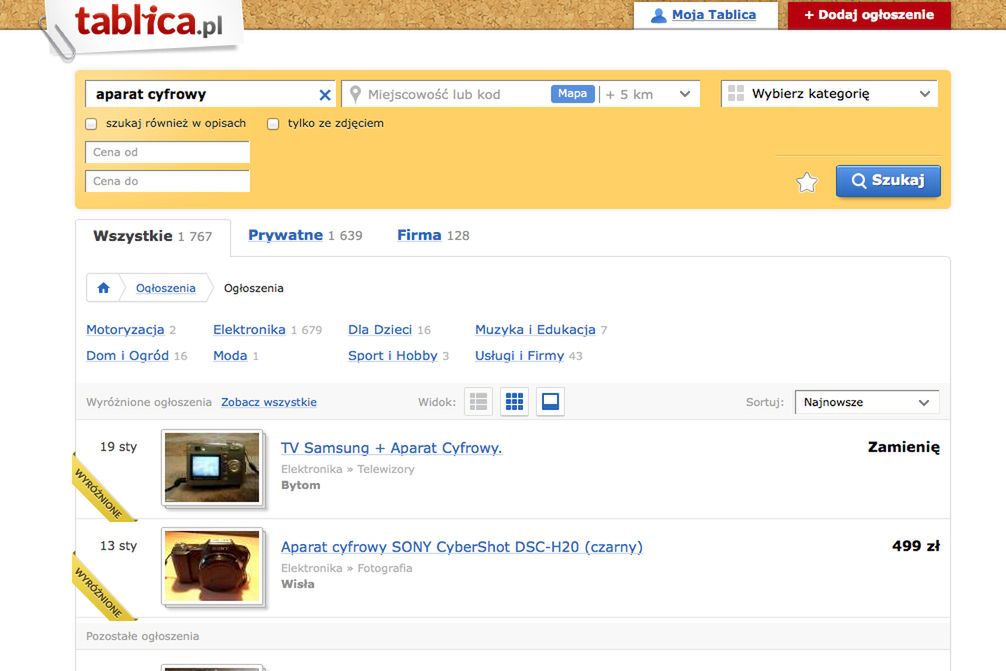The height and width of the screenshot is (671, 1006).
Task: Clear the search text with X icon
Action: coord(325,95)
